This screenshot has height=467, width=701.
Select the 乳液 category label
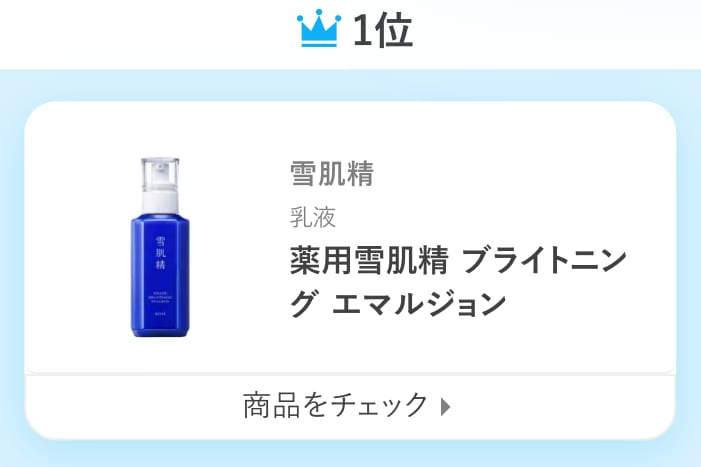(x=312, y=218)
